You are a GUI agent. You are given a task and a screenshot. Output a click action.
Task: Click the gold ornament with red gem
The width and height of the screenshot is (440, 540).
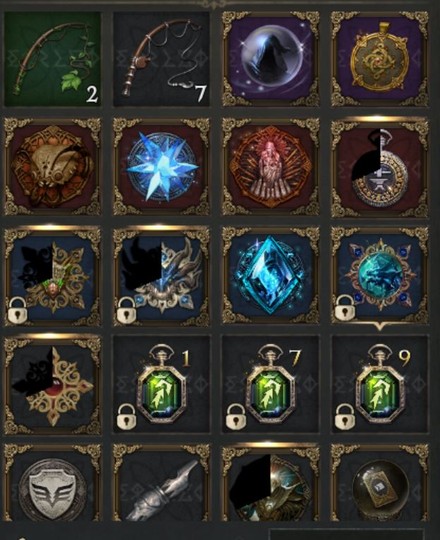[x=52, y=384]
